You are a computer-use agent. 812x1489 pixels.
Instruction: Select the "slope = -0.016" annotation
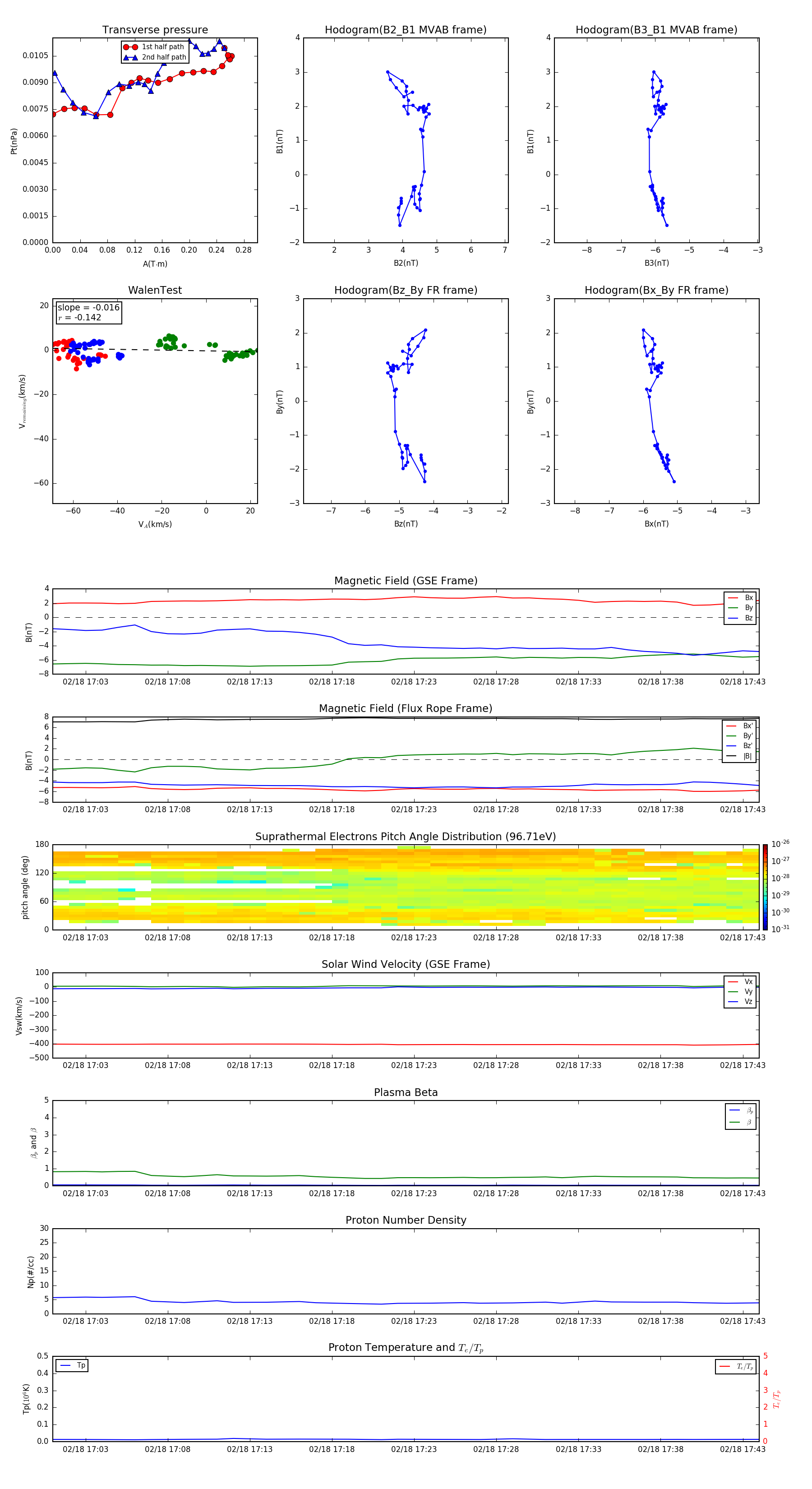pyautogui.click(x=88, y=308)
